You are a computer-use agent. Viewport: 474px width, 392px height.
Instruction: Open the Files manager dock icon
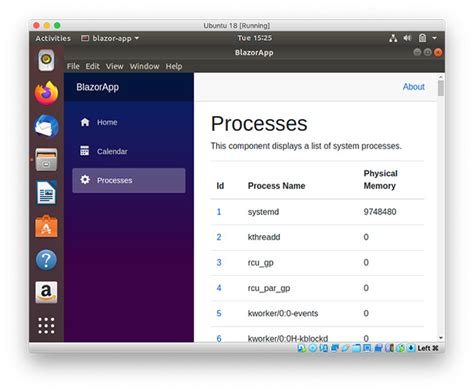pyautogui.click(x=46, y=160)
